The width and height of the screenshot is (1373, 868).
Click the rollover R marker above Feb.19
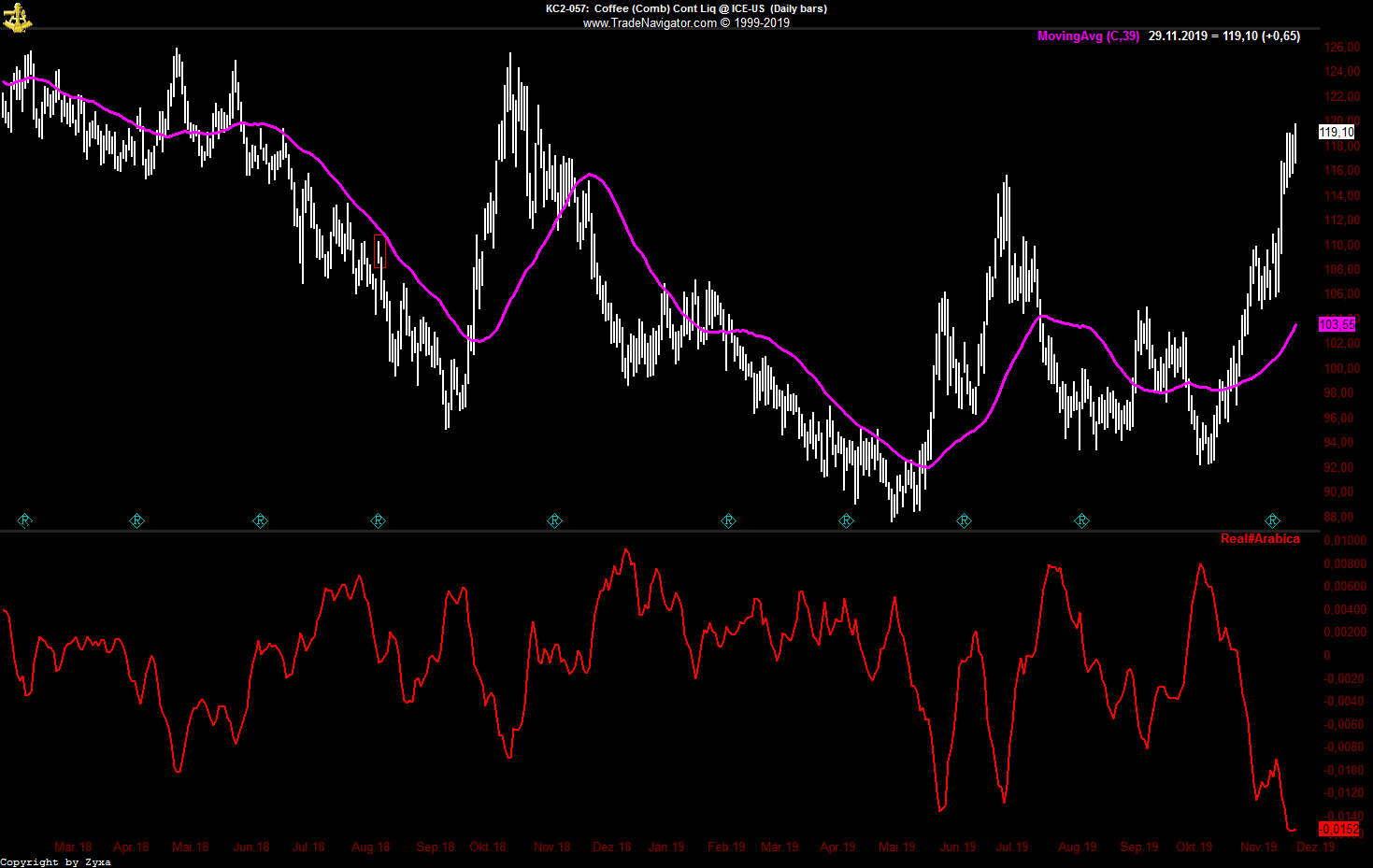[x=728, y=520]
